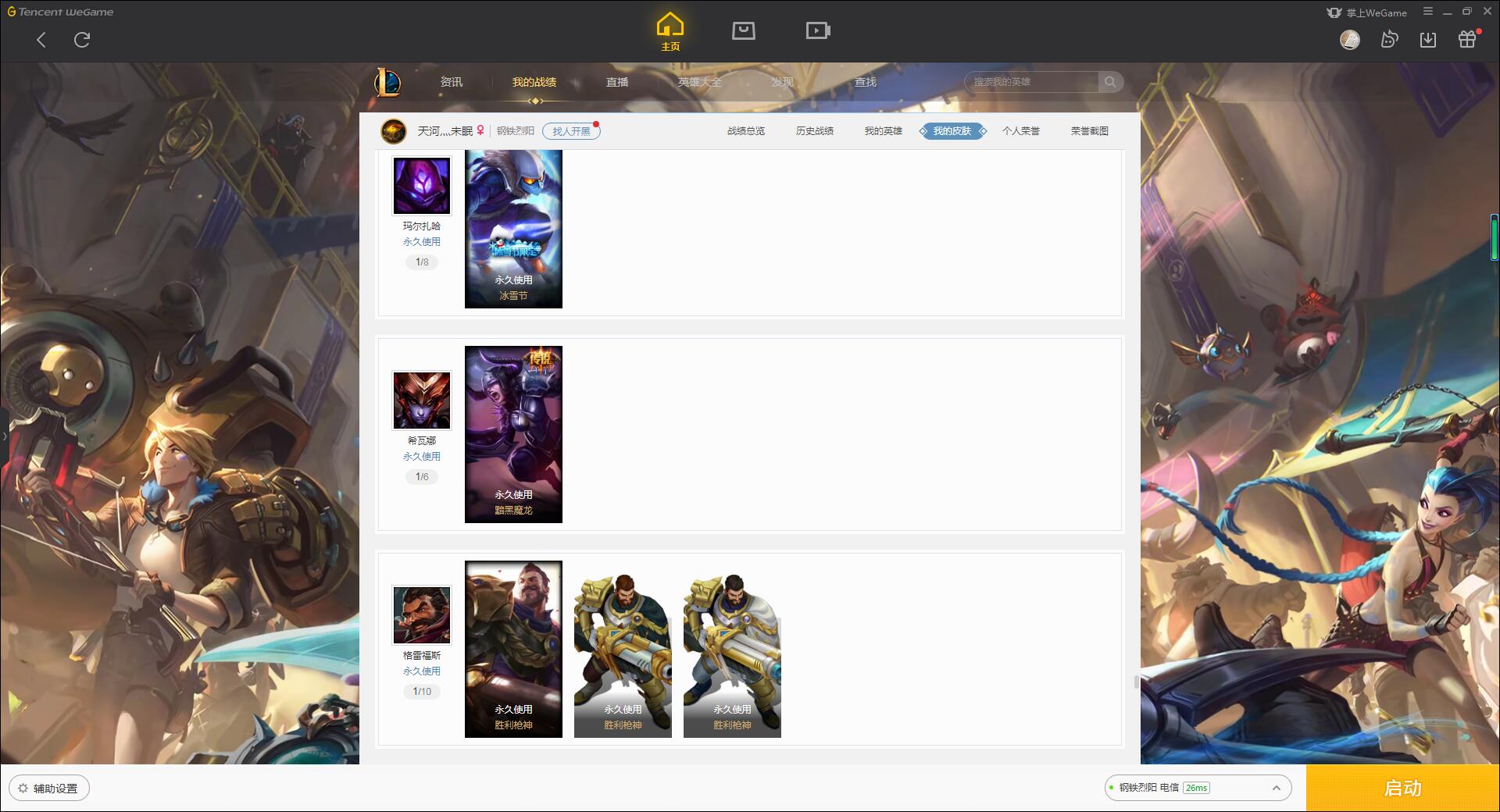Click 永久使用 under 玛尔扎哈

(x=422, y=242)
